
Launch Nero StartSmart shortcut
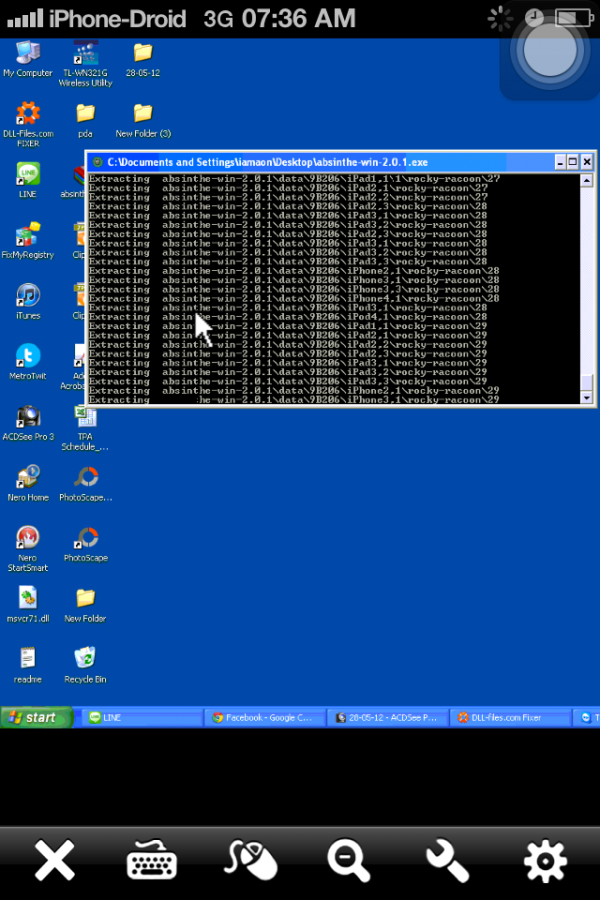coord(28,549)
